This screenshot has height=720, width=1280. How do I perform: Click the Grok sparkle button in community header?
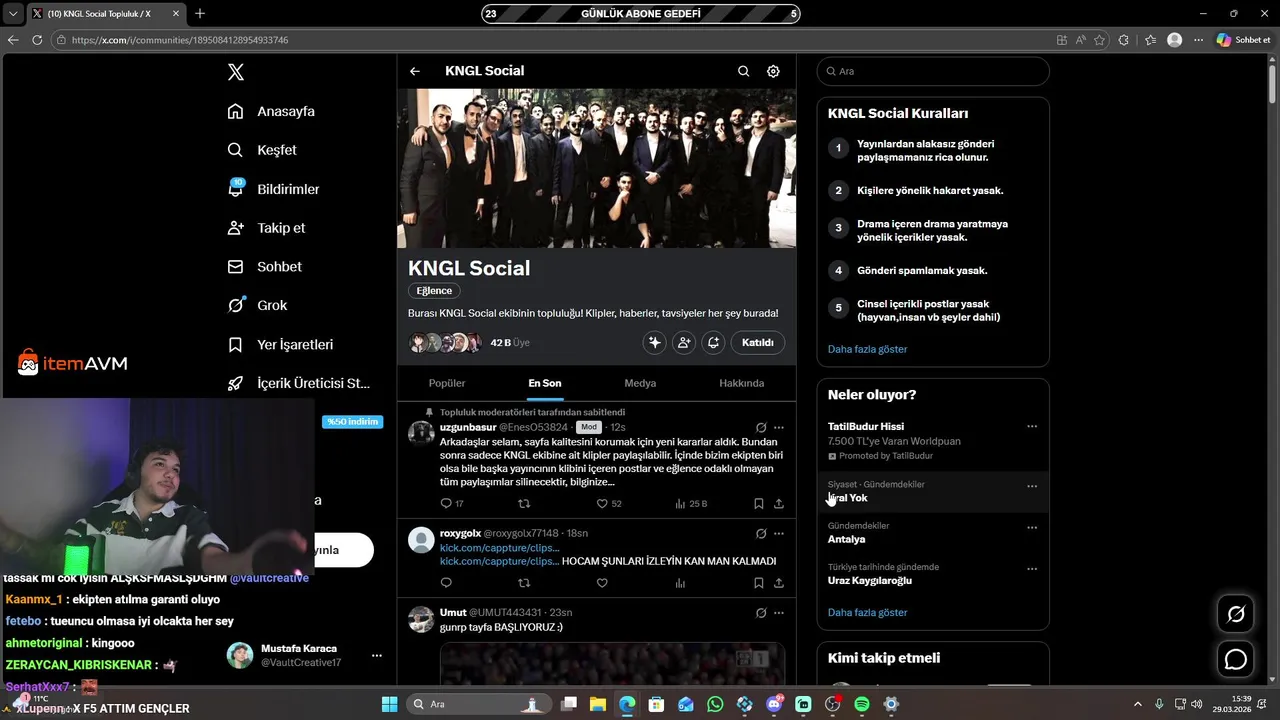coord(655,342)
